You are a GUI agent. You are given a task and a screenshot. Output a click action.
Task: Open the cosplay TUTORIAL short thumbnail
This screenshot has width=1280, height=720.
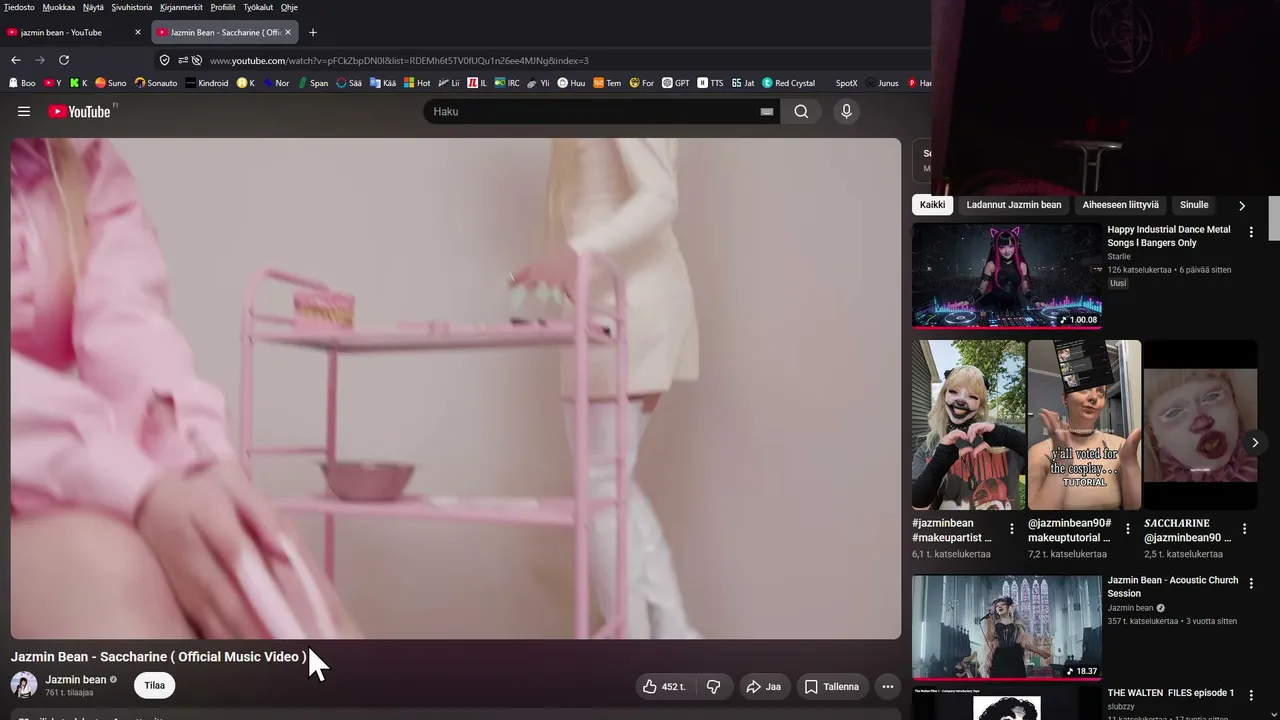[1085, 425]
